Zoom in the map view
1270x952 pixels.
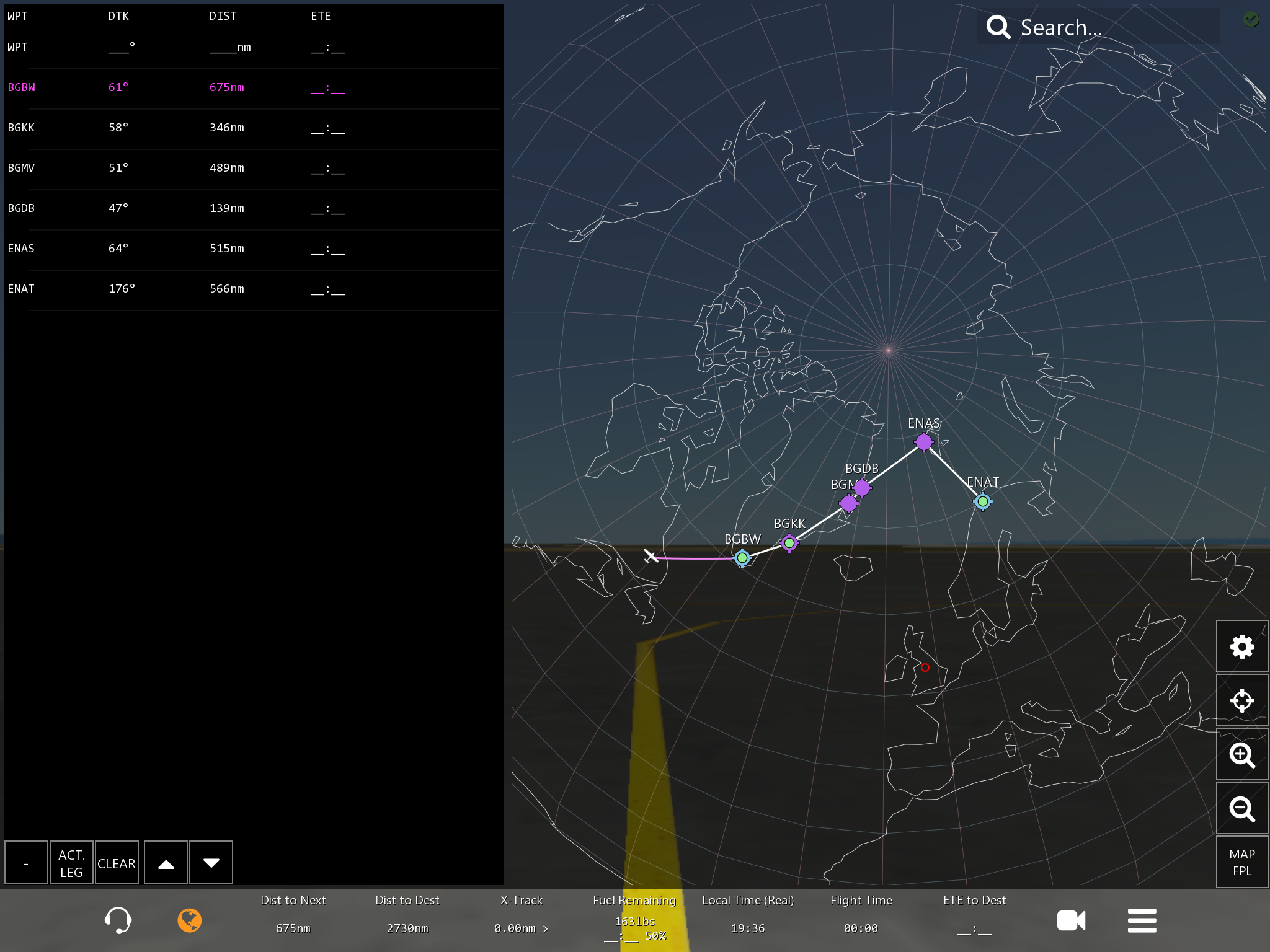point(1241,754)
